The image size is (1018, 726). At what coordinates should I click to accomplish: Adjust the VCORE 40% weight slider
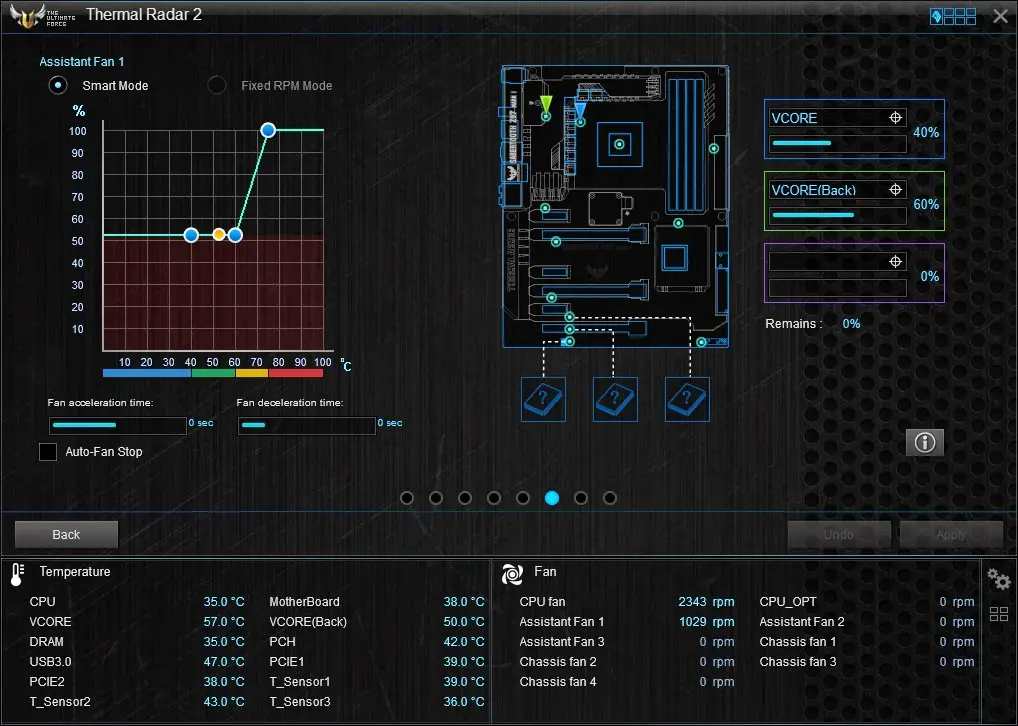pyautogui.click(x=838, y=143)
